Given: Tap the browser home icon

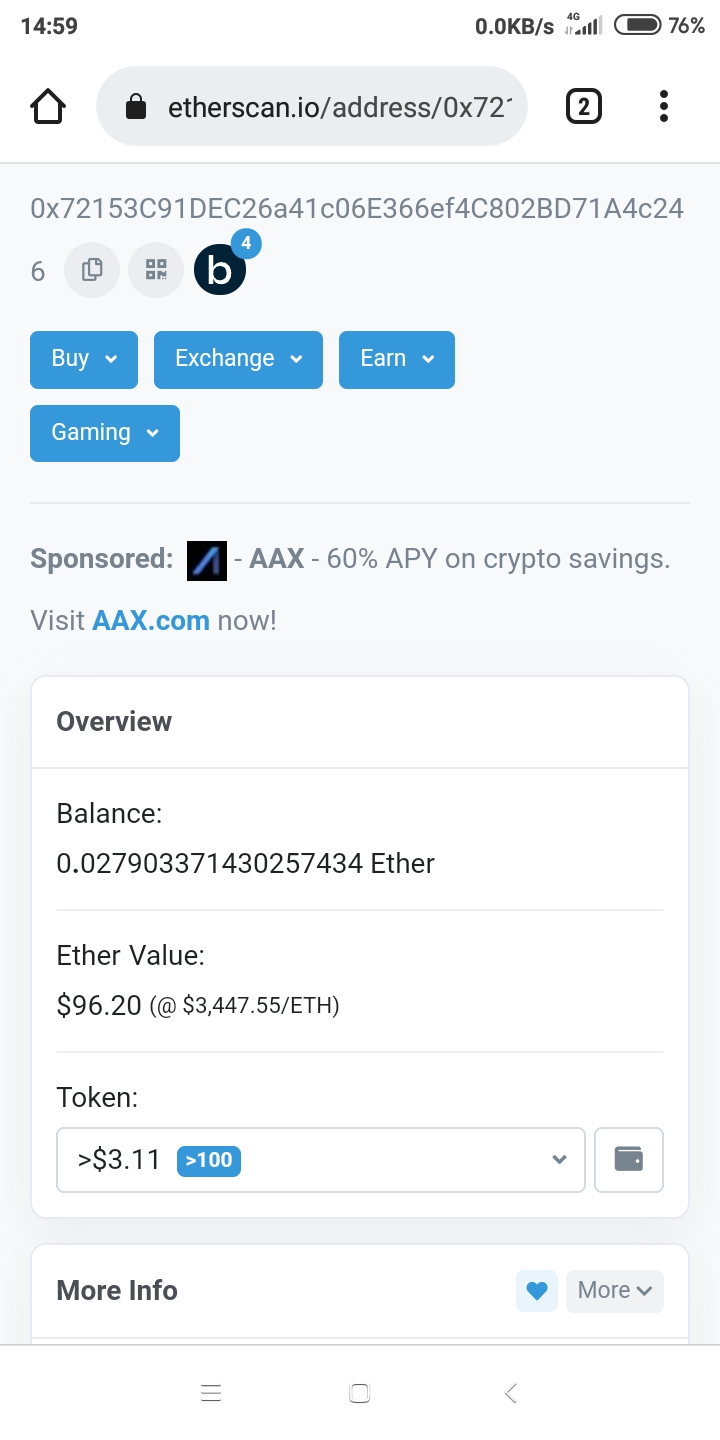Looking at the screenshot, I should (x=48, y=106).
